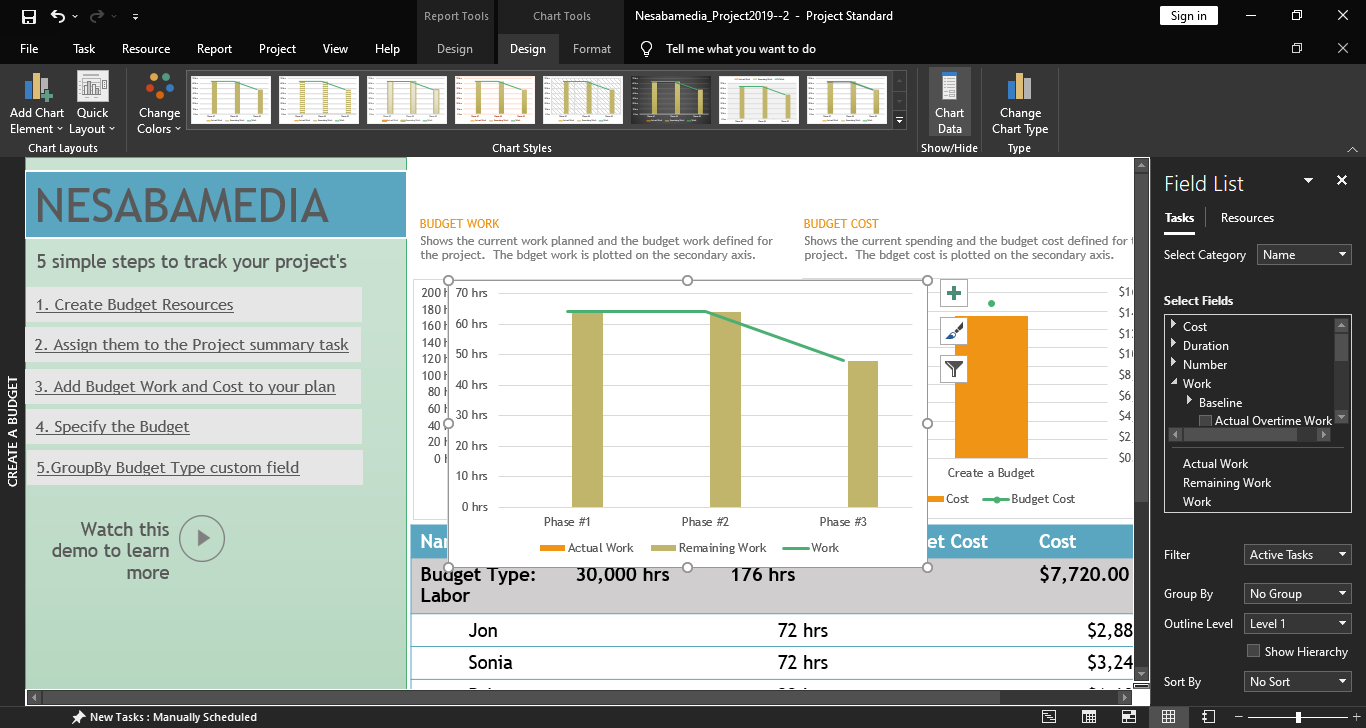The height and width of the screenshot is (728, 1366).
Task: Open the Change Colors palette
Action: (159, 103)
